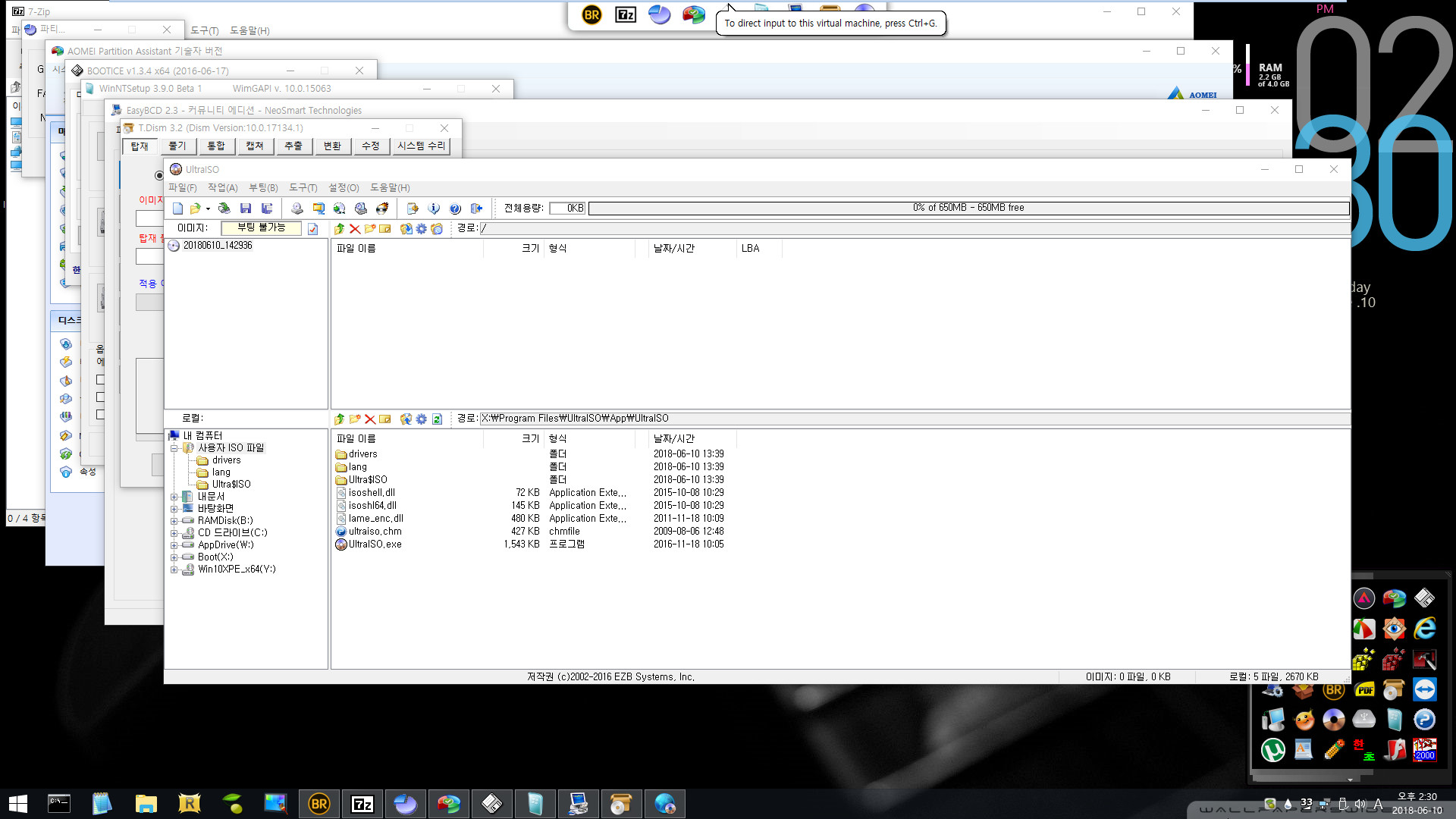The image size is (1456, 819).
Task: Open 설정(O) menu in UltraISO
Action: 344,187
